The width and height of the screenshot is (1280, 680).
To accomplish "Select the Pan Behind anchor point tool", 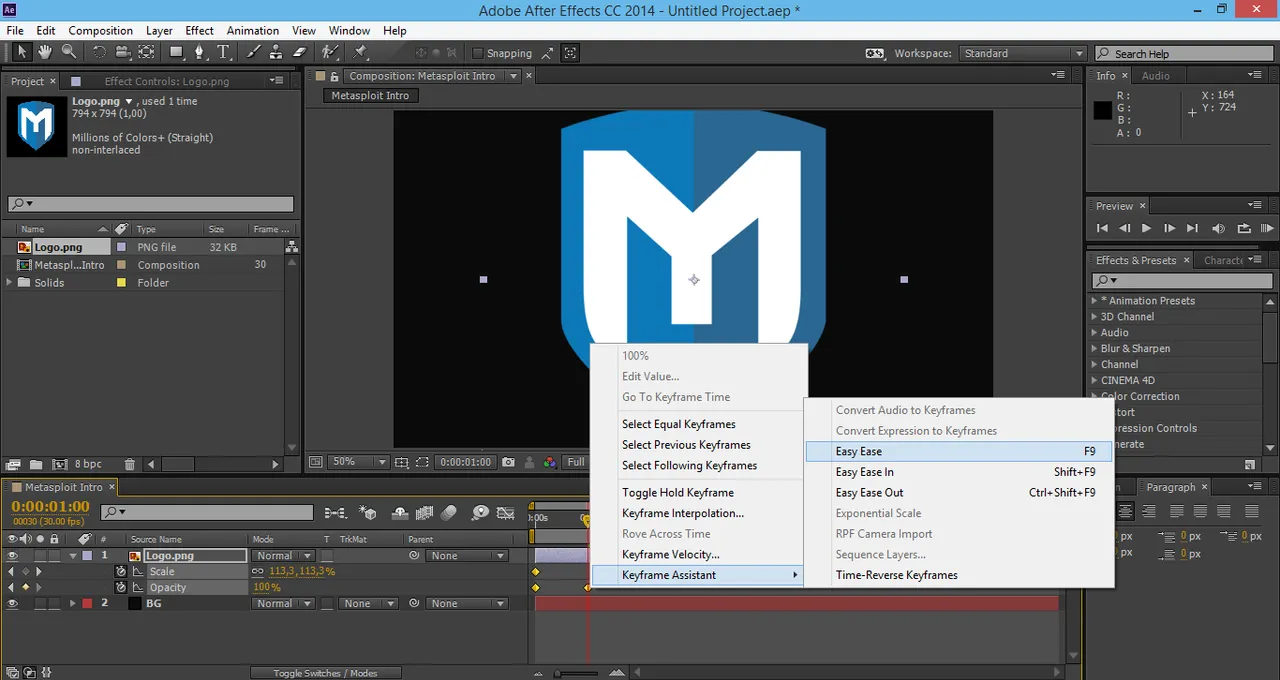I will click(147, 53).
